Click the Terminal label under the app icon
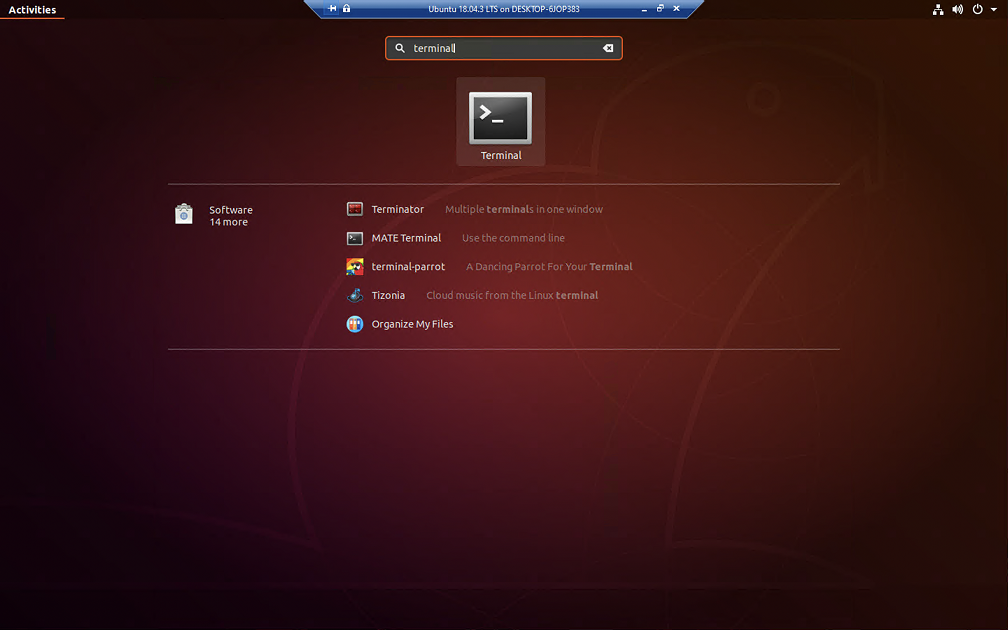The height and width of the screenshot is (630, 1008). [x=501, y=156]
